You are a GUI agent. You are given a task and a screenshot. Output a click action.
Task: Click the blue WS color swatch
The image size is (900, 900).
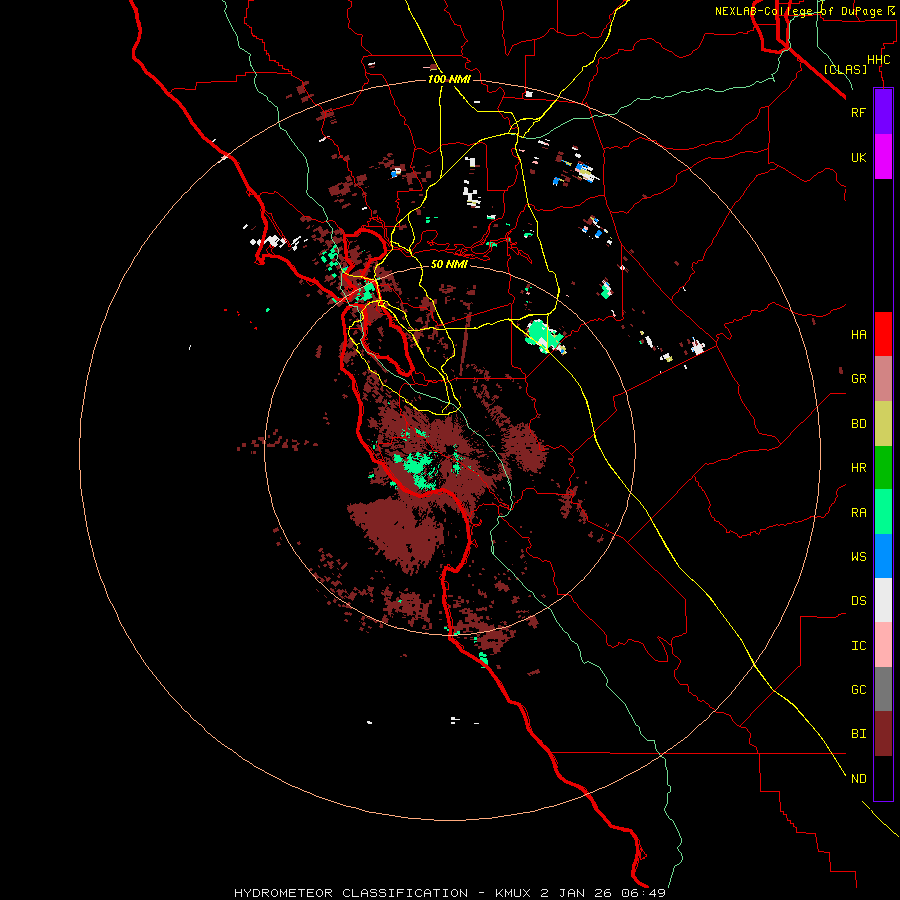(x=883, y=556)
